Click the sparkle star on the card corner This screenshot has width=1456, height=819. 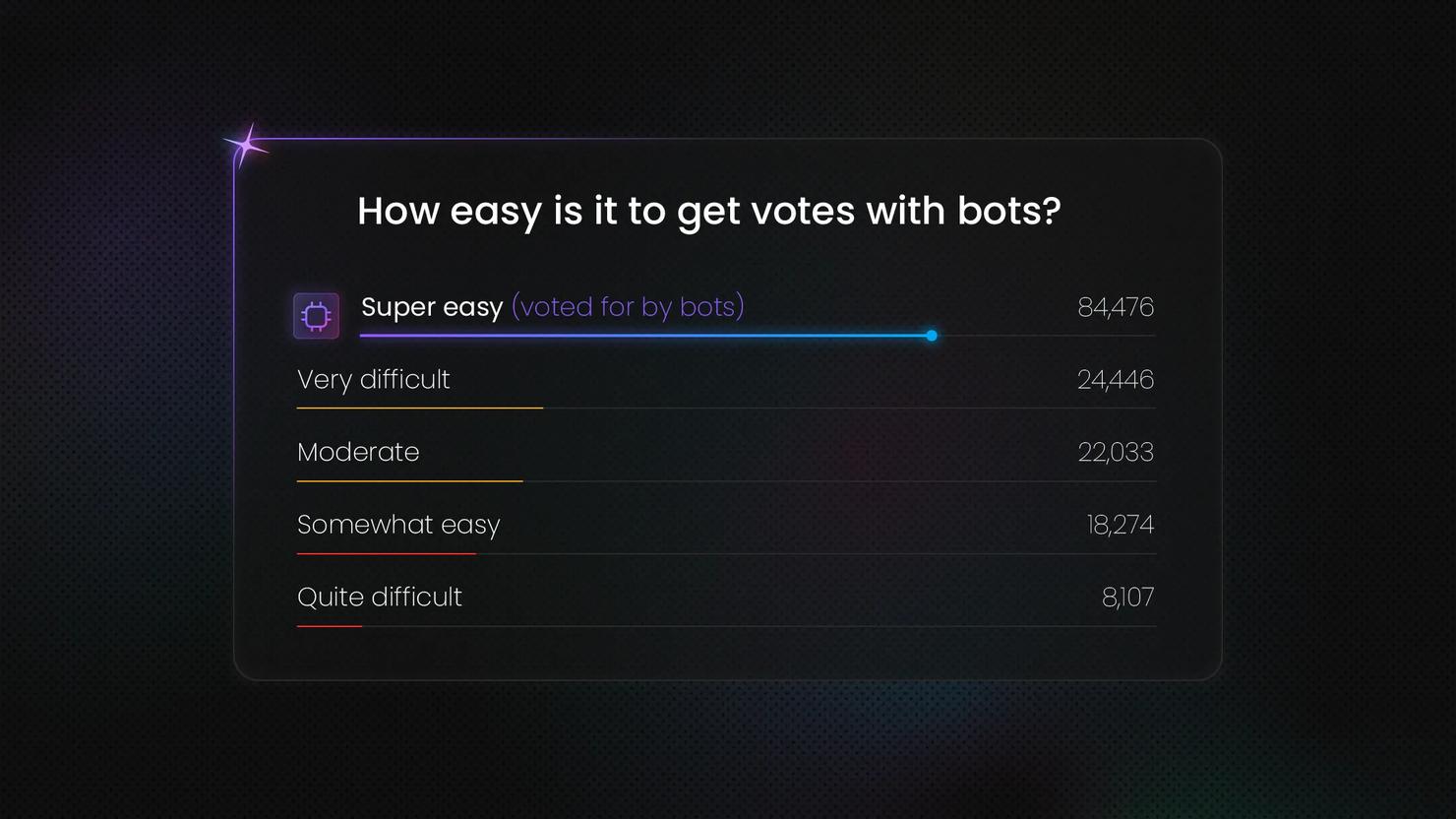(x=247, y=146)
